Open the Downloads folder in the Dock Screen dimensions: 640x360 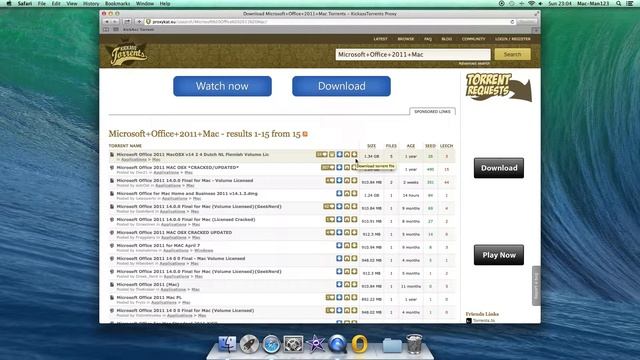[392, 345]
